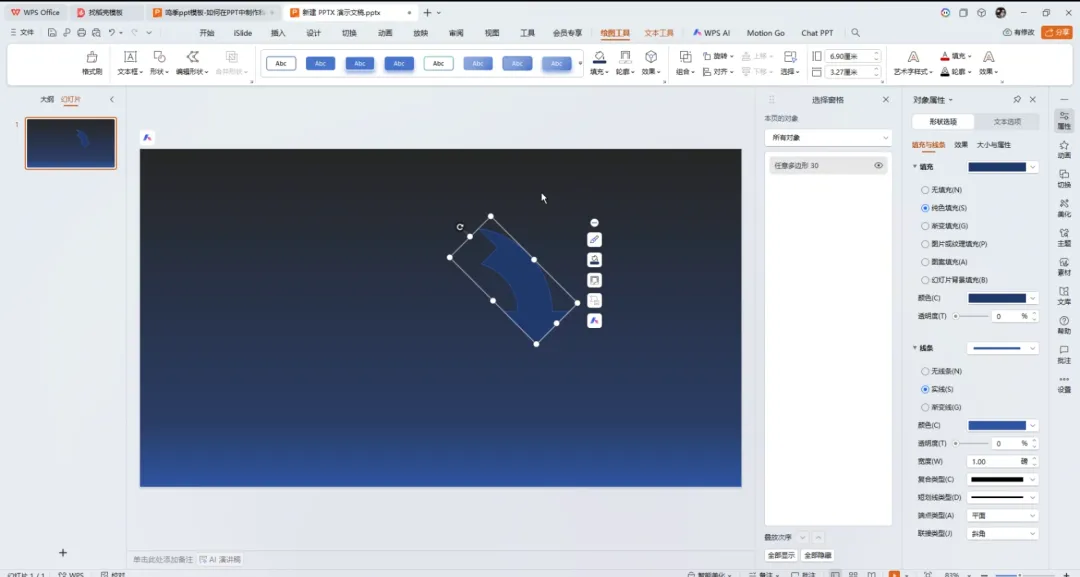Open Materials (素材) sidebar panel
The height and width of the screenshot is (577, 1080).
coord(1064,266)
